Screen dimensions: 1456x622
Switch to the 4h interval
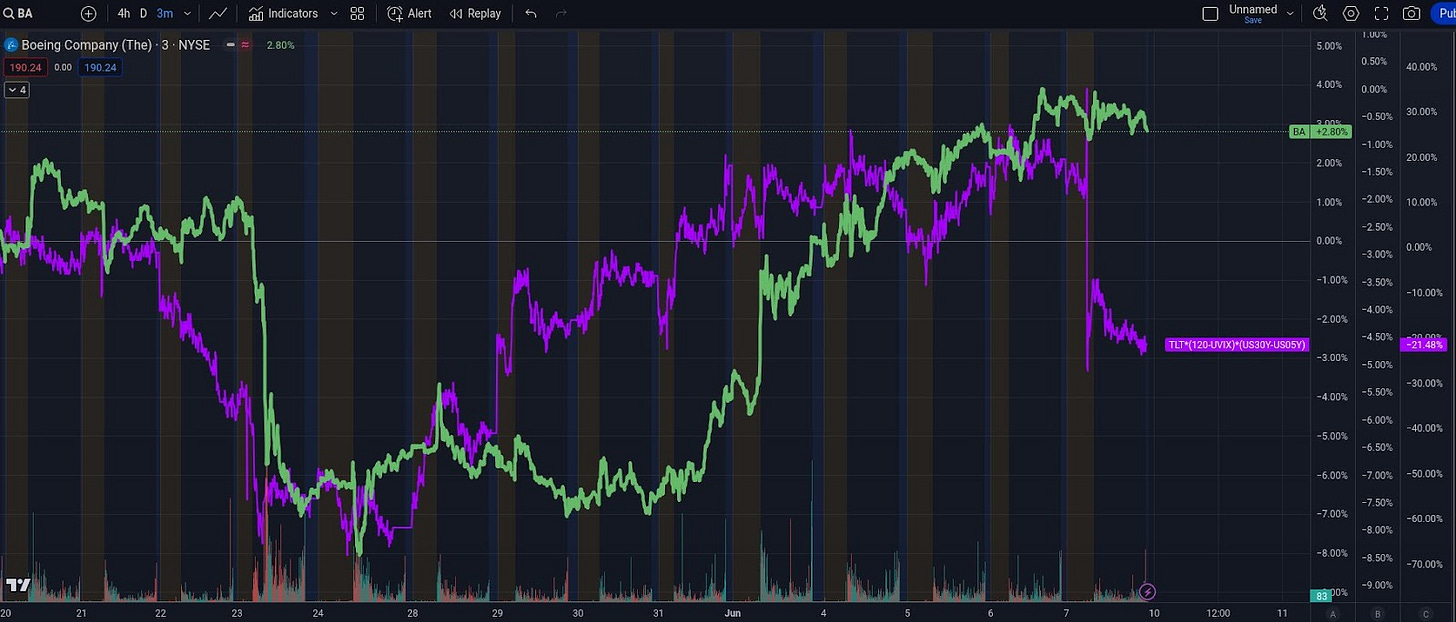coord(124,13)
